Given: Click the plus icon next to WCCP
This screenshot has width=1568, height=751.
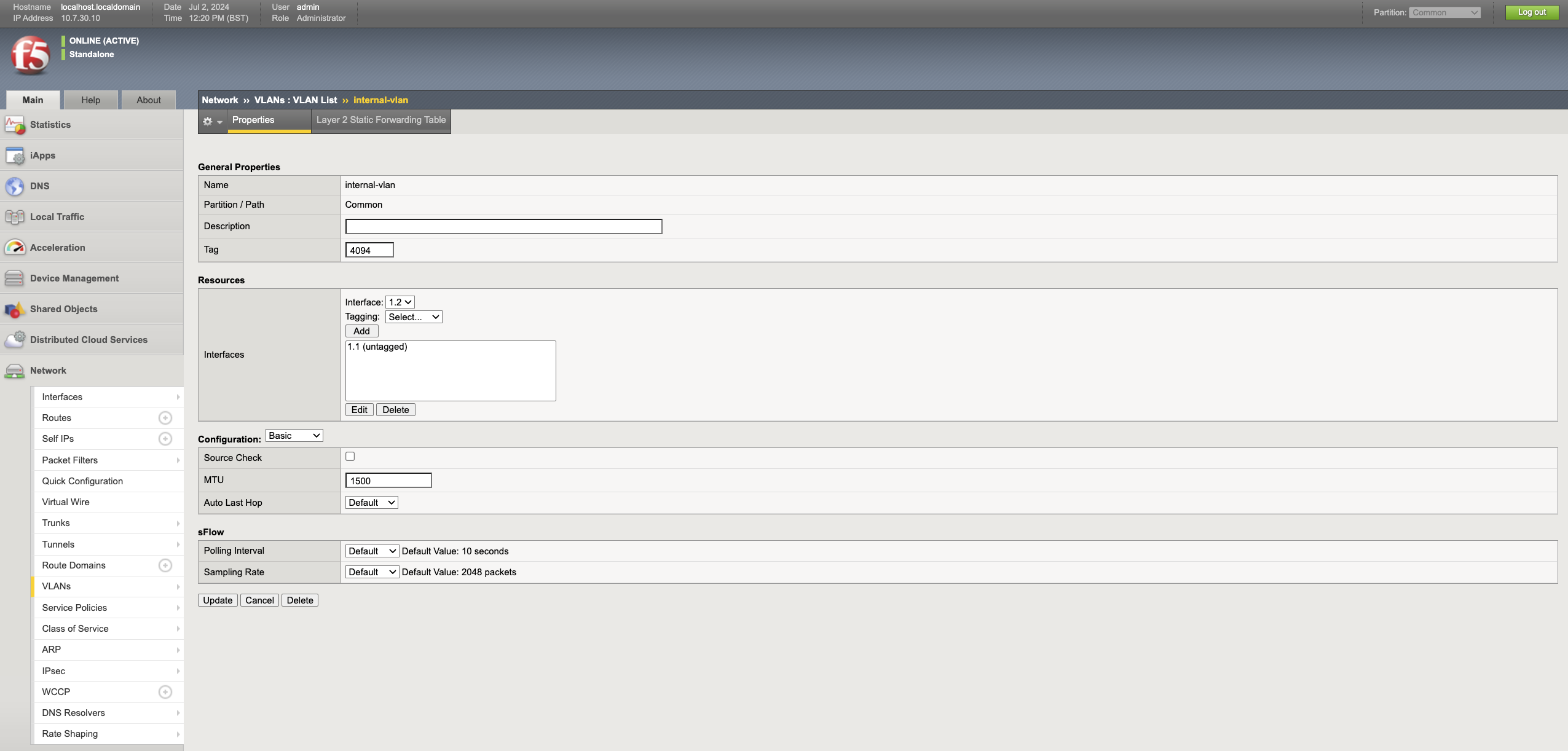Looking at the screenshot, I should click(x=165, y=692).
